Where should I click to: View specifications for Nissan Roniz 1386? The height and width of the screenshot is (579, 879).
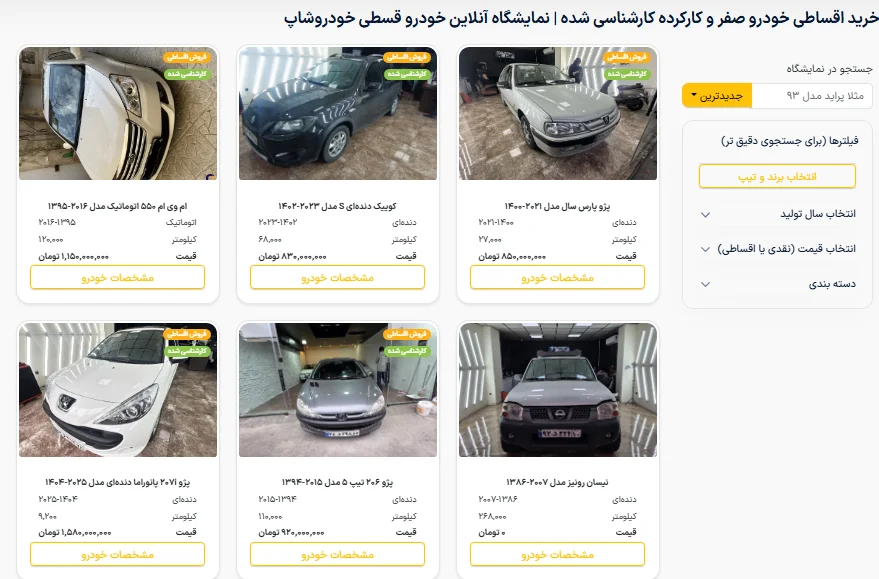tap(557, 554)
